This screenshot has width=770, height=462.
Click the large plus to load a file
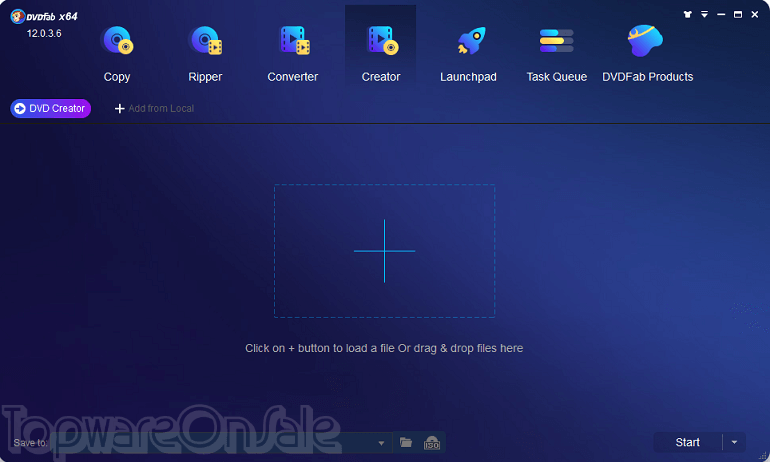(x=385, y=251)
